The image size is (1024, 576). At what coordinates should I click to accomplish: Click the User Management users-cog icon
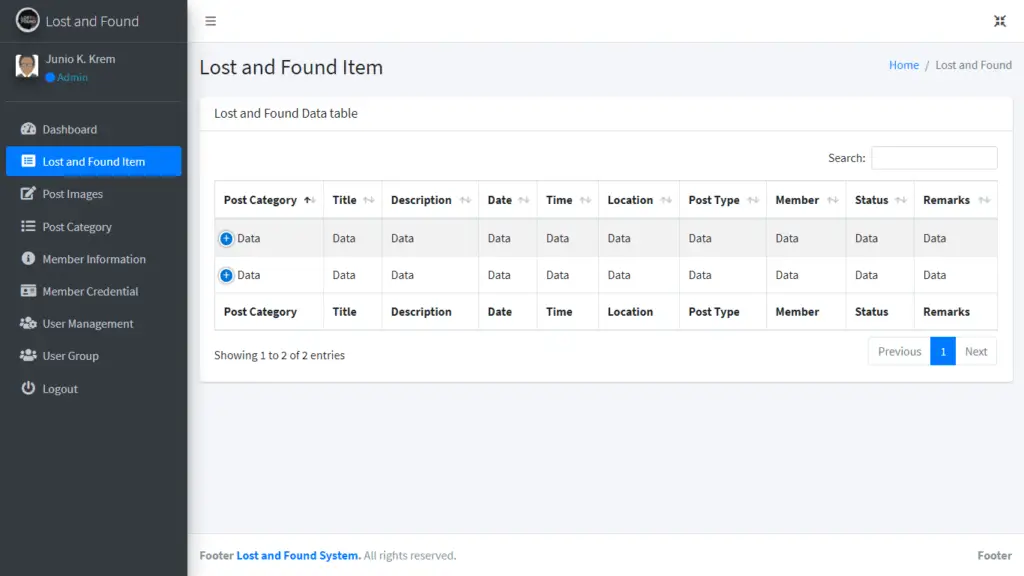[28, 323]
